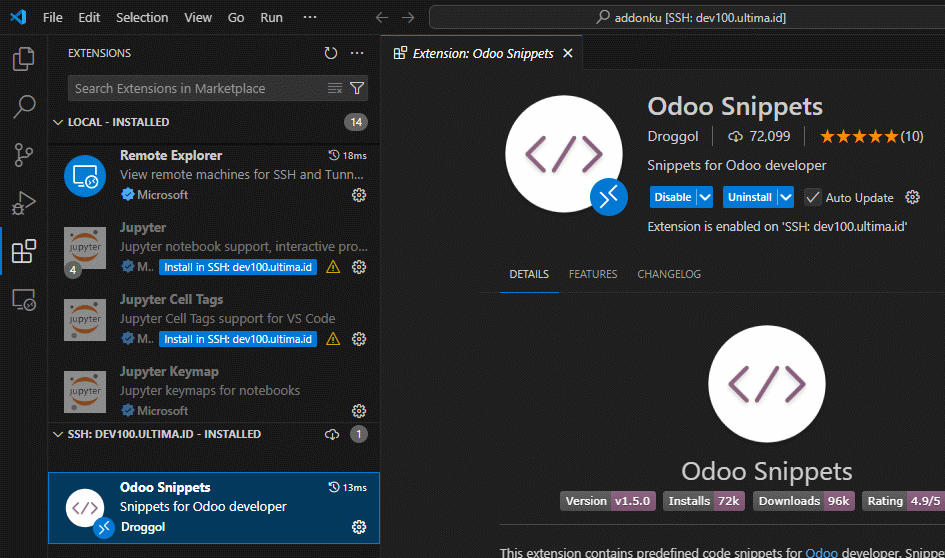Screen dimensions: 945x558
Task: Follow the Odoo hyperlink in description
Action: tap(821, 552)
